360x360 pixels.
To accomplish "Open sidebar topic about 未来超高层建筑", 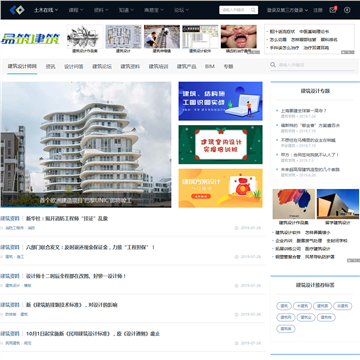I will point(310,169).
